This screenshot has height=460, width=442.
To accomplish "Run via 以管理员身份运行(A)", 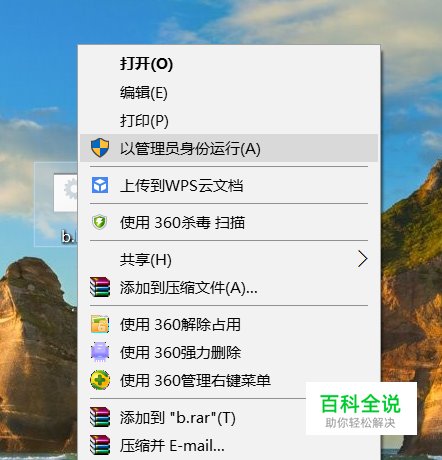I will pos(229,148).
